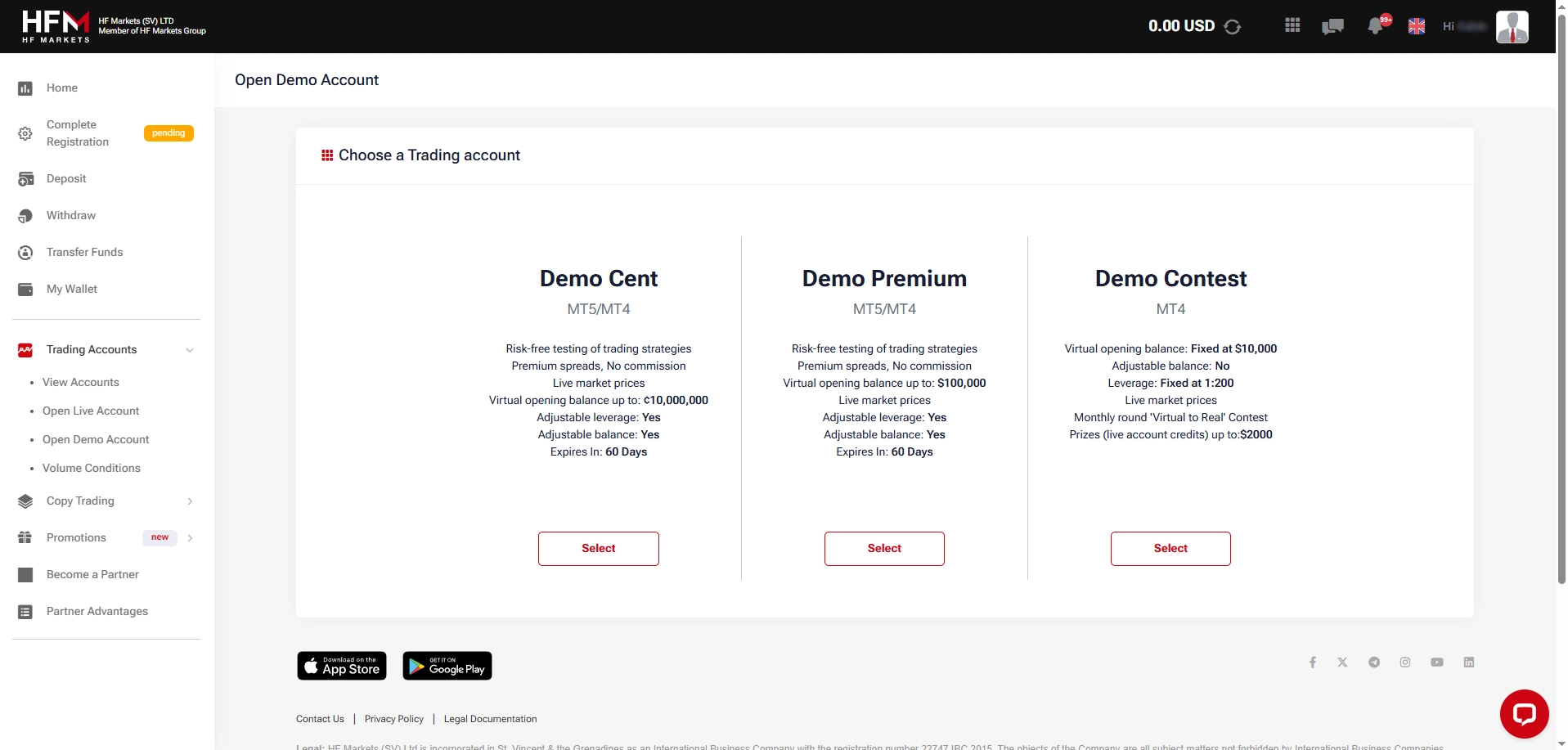Viewport: 1568px width, 750px height.
Task: Expand the Promotions section
Action: [191, 538]
